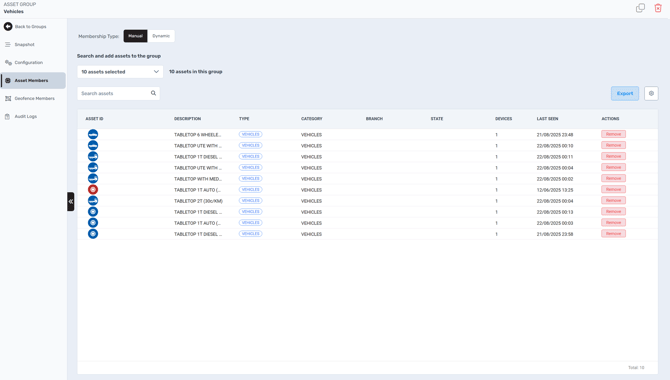This screenshot has width=670, height=380.
Task: Remove the TABLETOP 6 WHEELE... asset
Action: pos(613,134)
